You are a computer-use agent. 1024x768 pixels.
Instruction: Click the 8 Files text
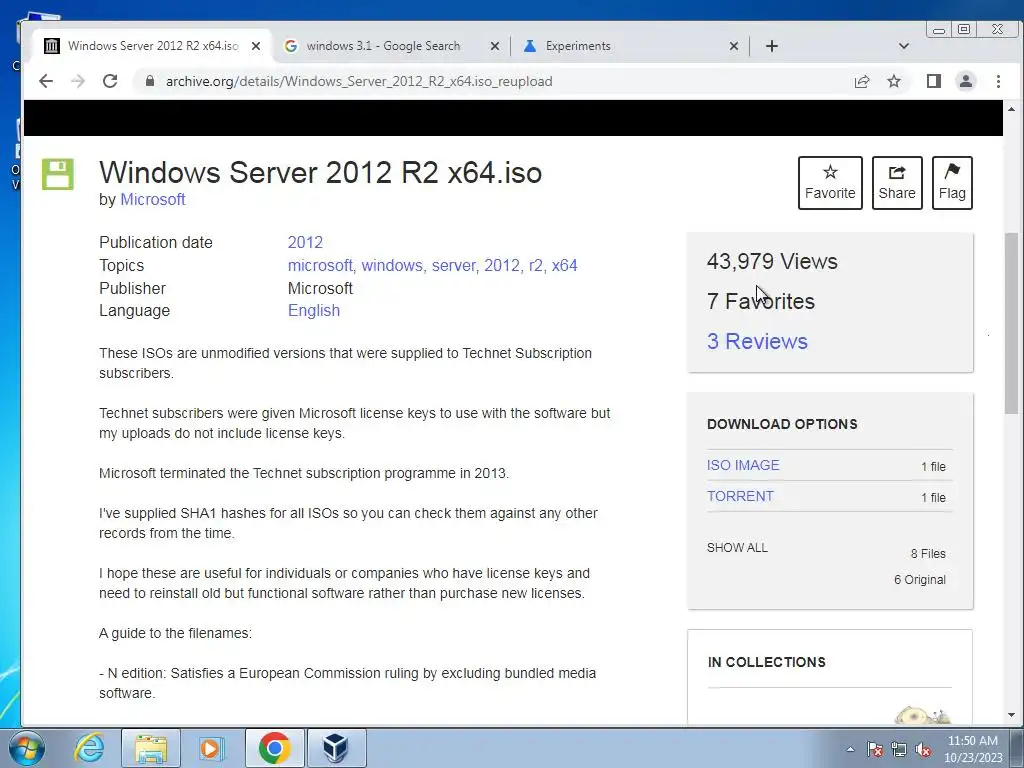pyautogui.click(x=928, y=553)
